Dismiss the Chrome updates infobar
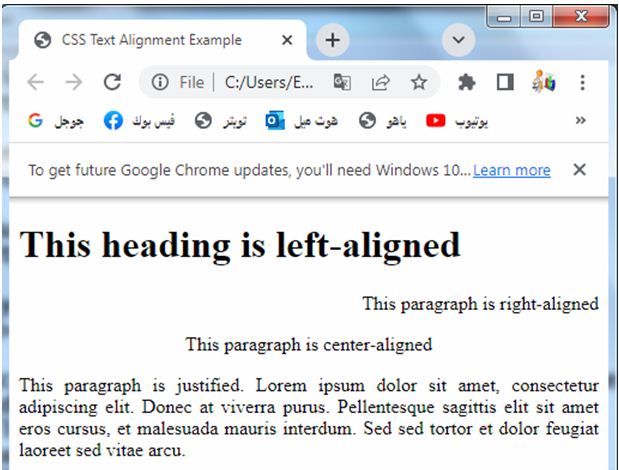This screenshot has height=470, width=619. 579,170
